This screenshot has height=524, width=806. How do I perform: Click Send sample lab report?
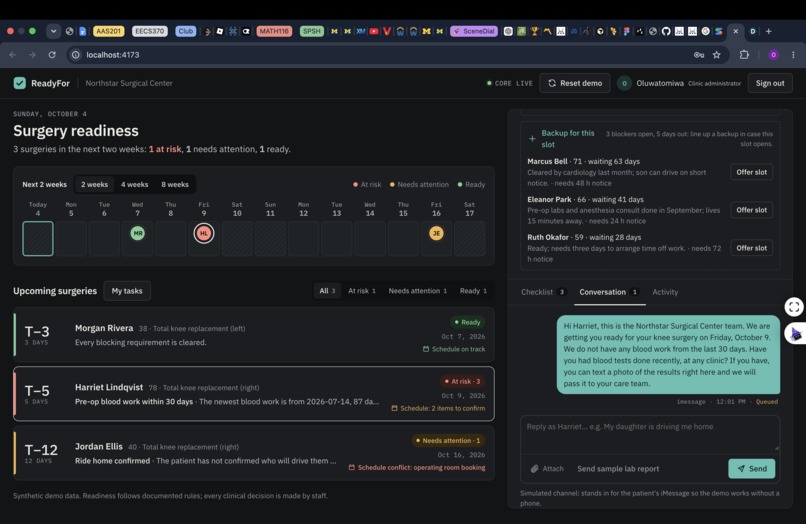(618, 468)
